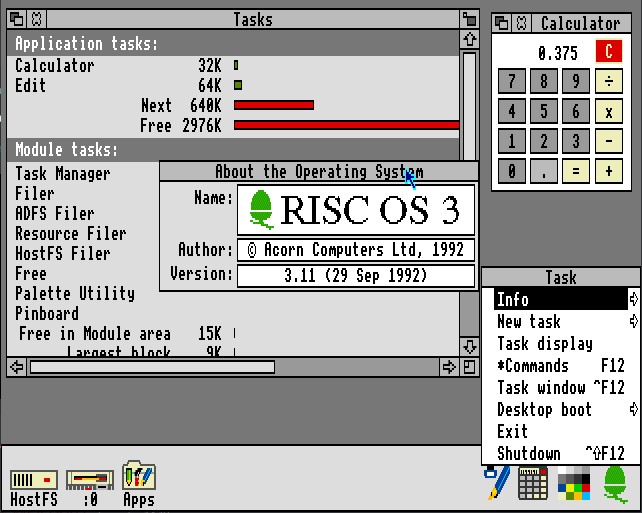
Task: Click the calculator display showing 0.375
Action: 557,53
